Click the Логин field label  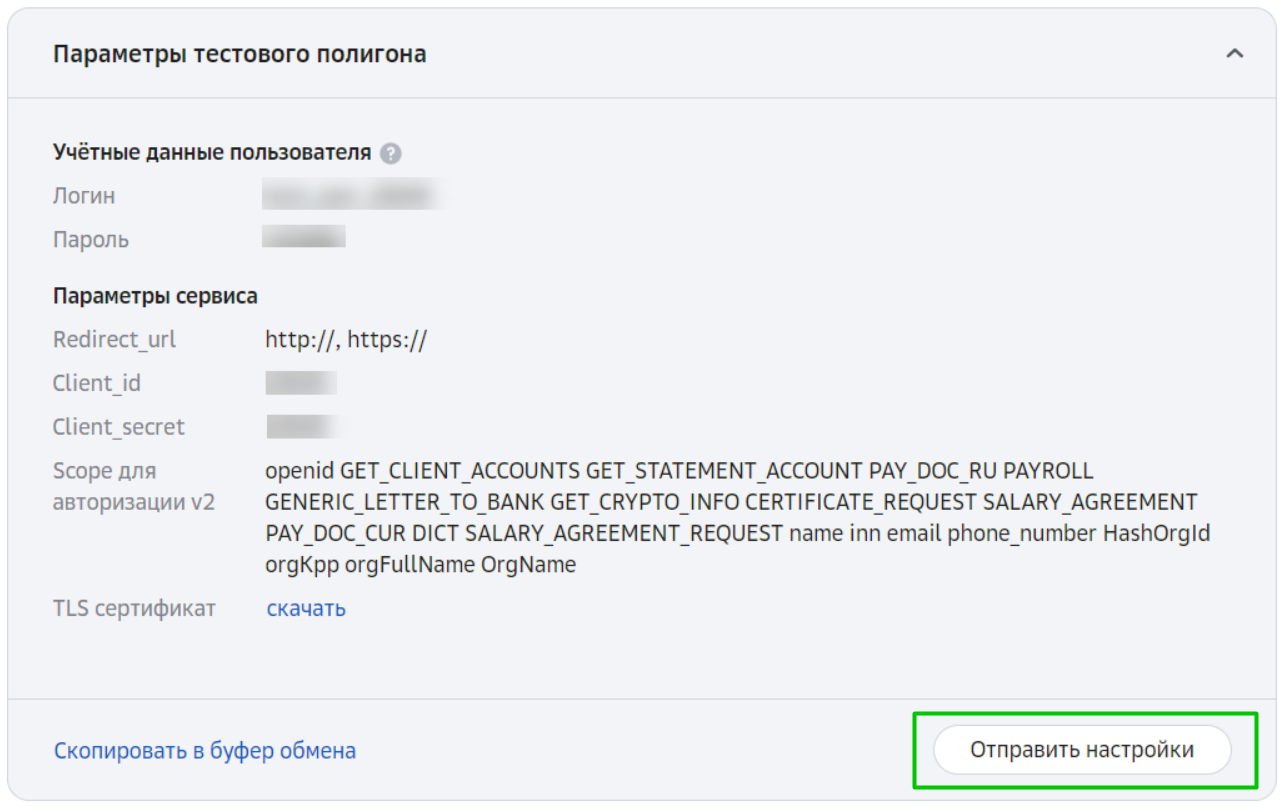click(84, 196)
